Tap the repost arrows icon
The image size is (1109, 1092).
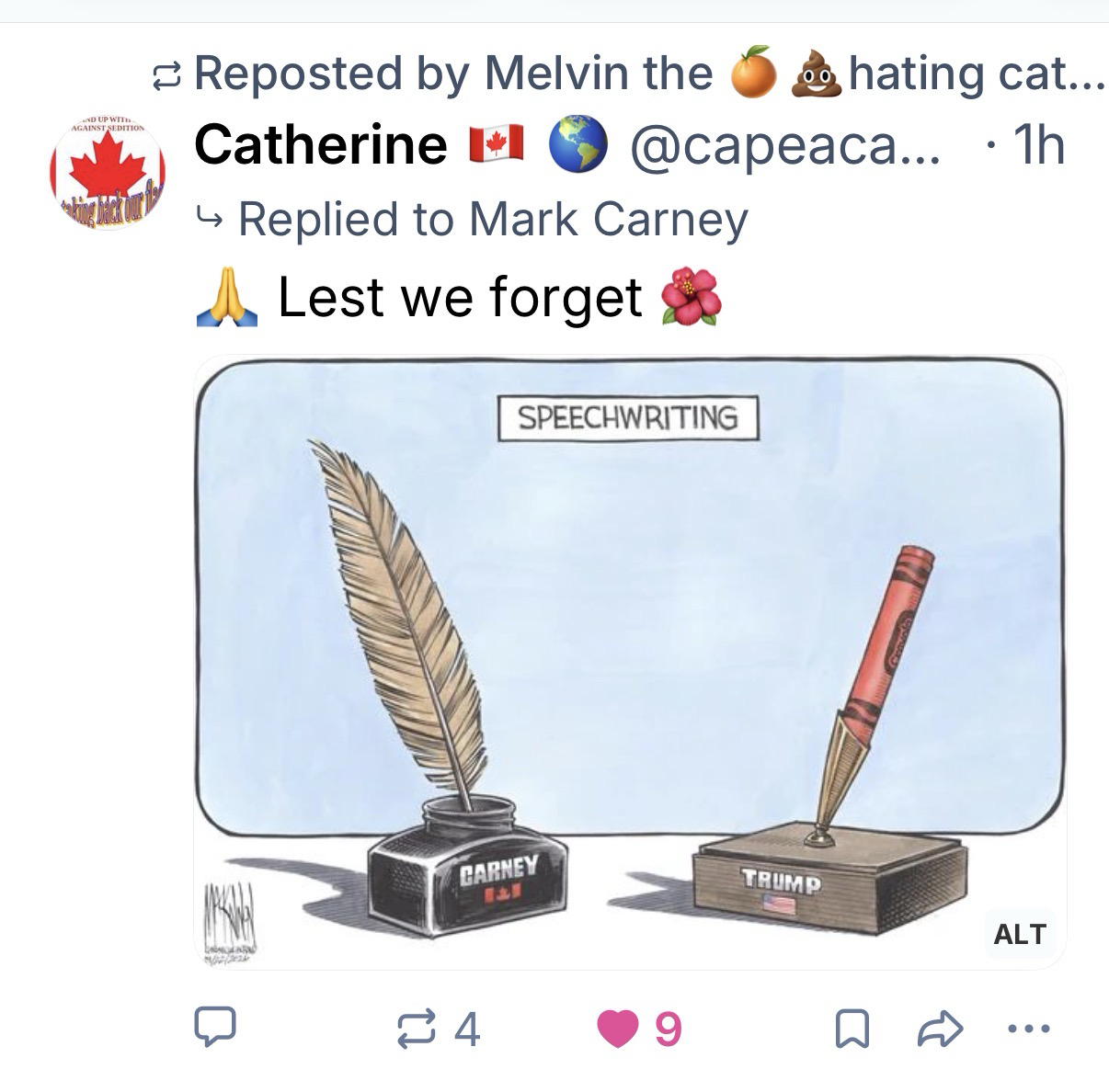click(x=417, y=1029)
